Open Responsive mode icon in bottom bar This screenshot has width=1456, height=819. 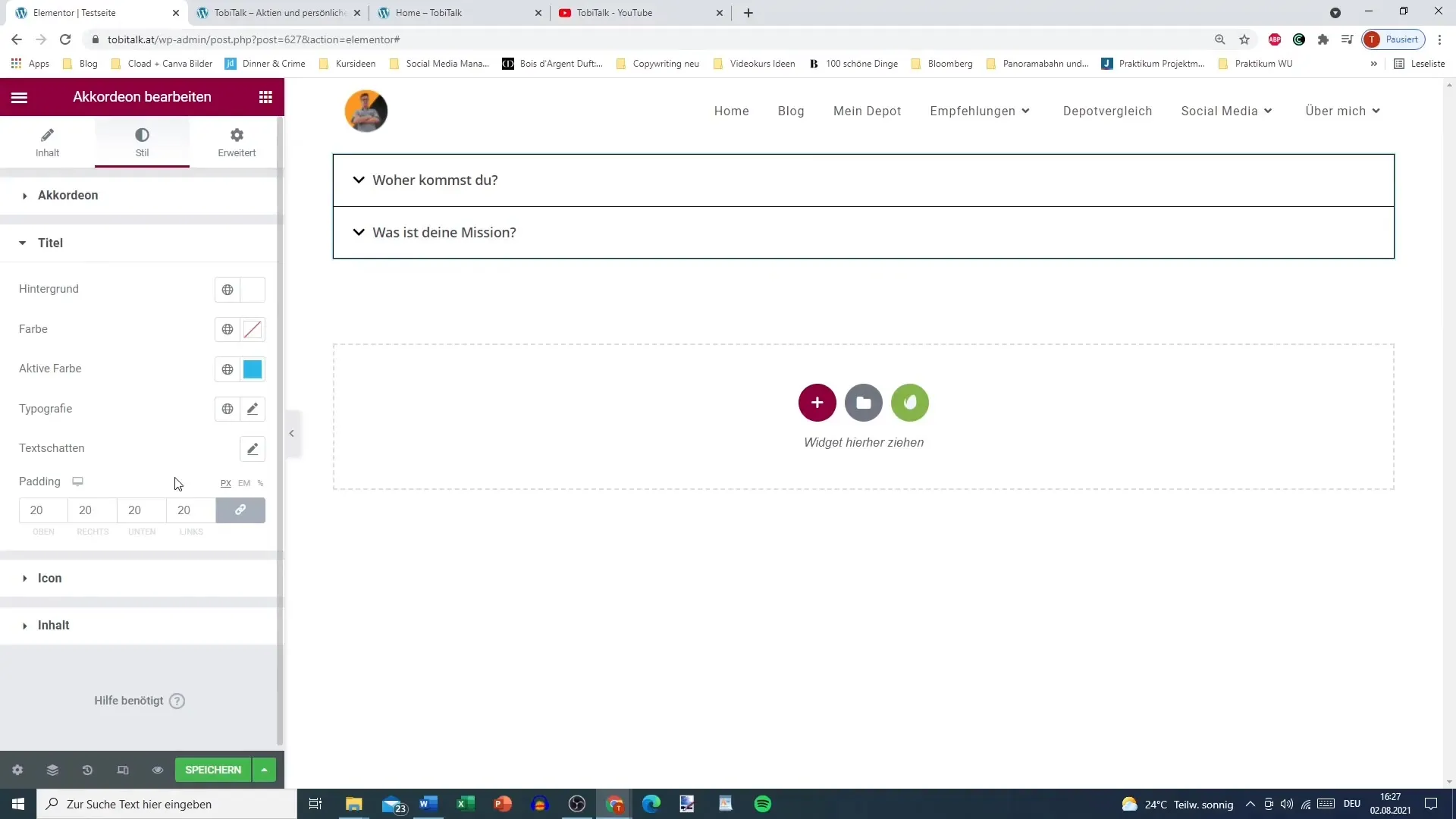coord(123,770)
